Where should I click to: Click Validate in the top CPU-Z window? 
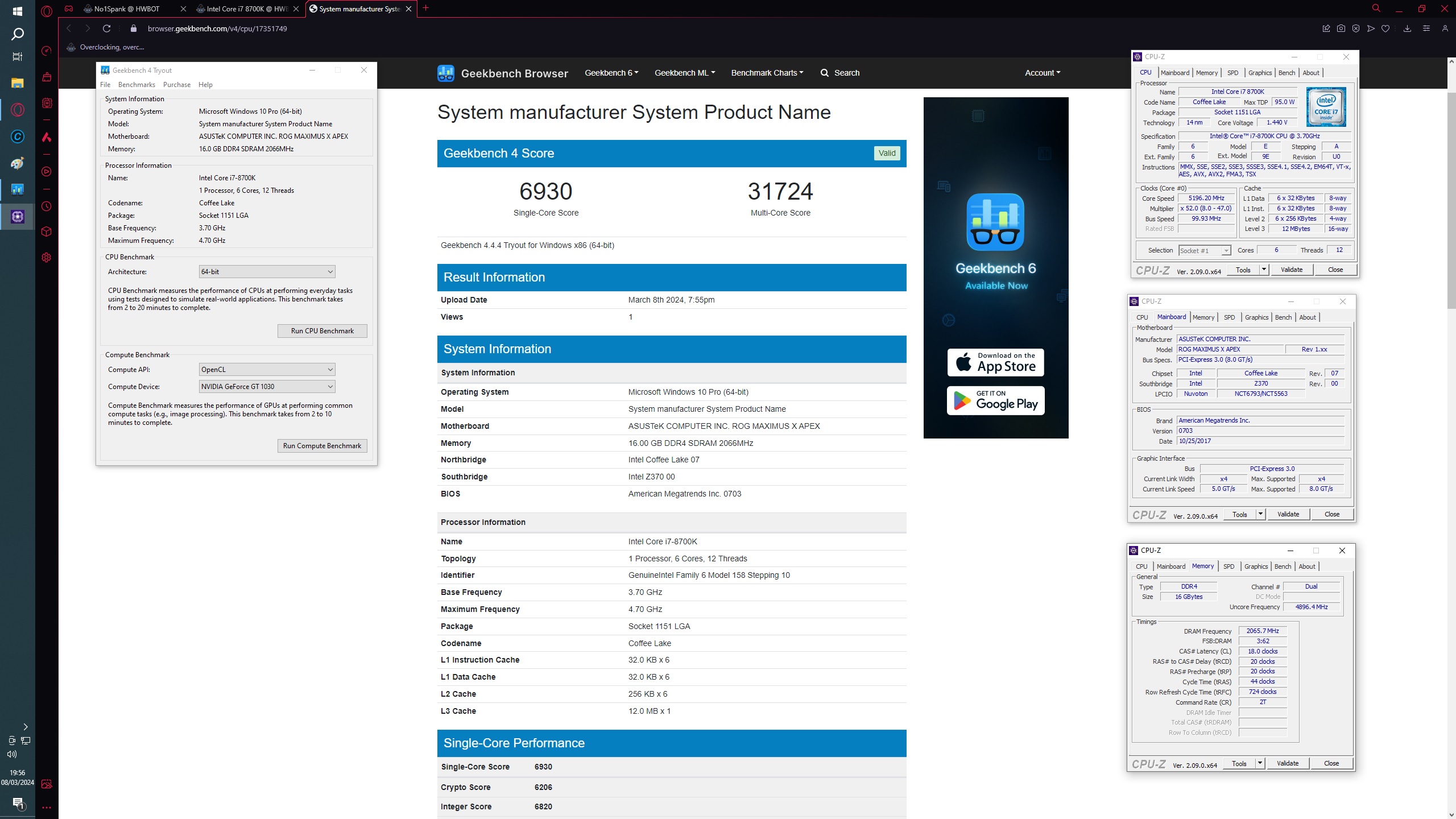pos(1292,270)
